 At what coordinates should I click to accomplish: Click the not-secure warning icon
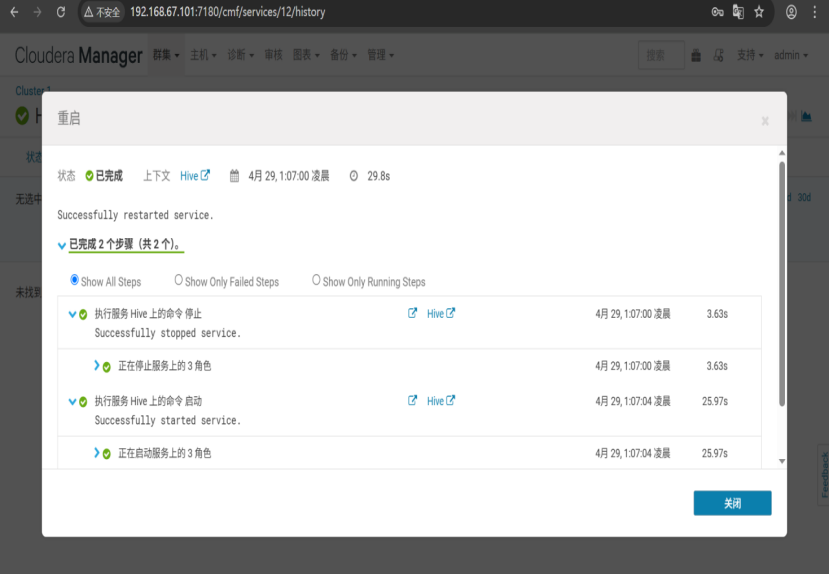coord(89,12)
